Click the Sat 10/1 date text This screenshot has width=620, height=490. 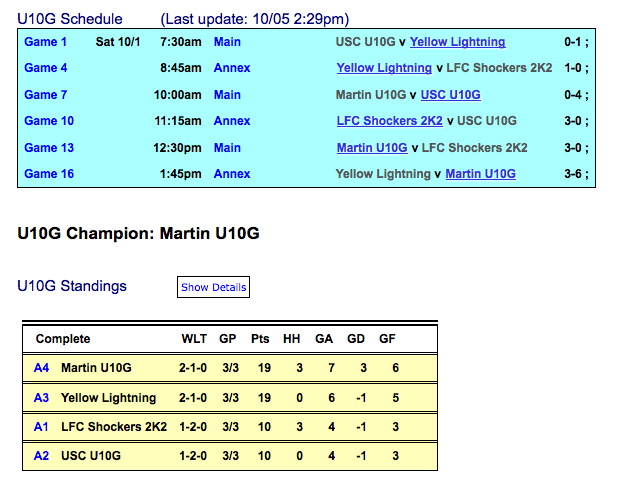point(118,42)
